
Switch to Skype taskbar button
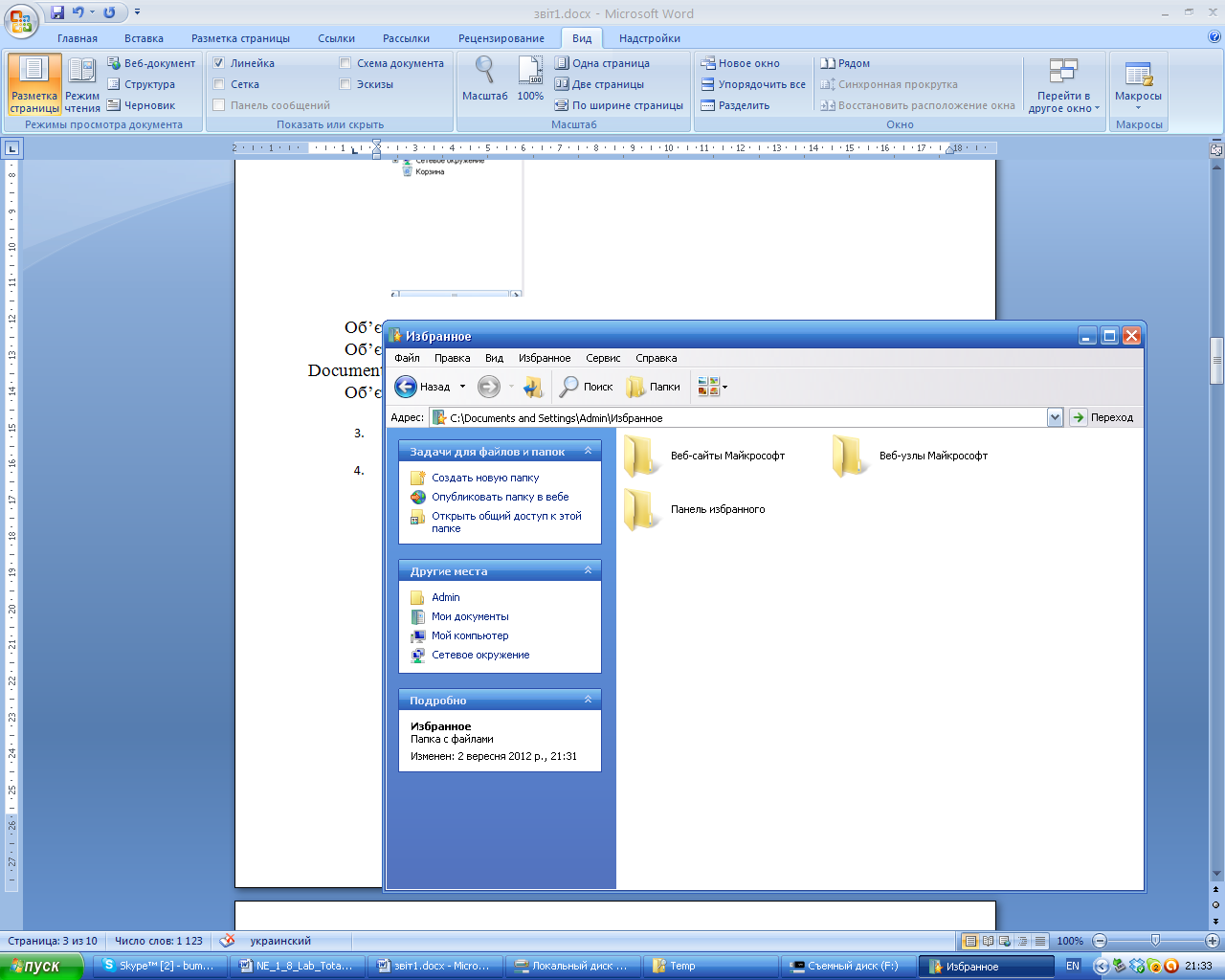161,967
